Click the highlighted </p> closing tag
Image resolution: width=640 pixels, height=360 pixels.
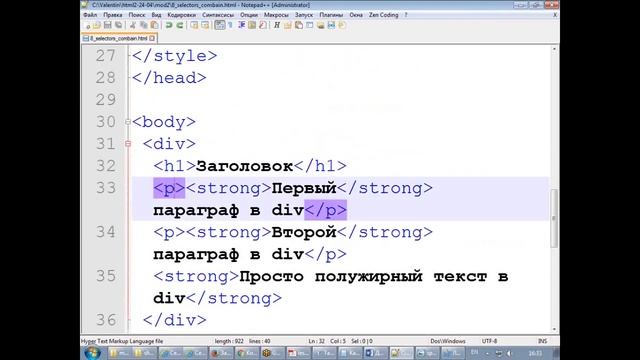[x=325, y=210]
